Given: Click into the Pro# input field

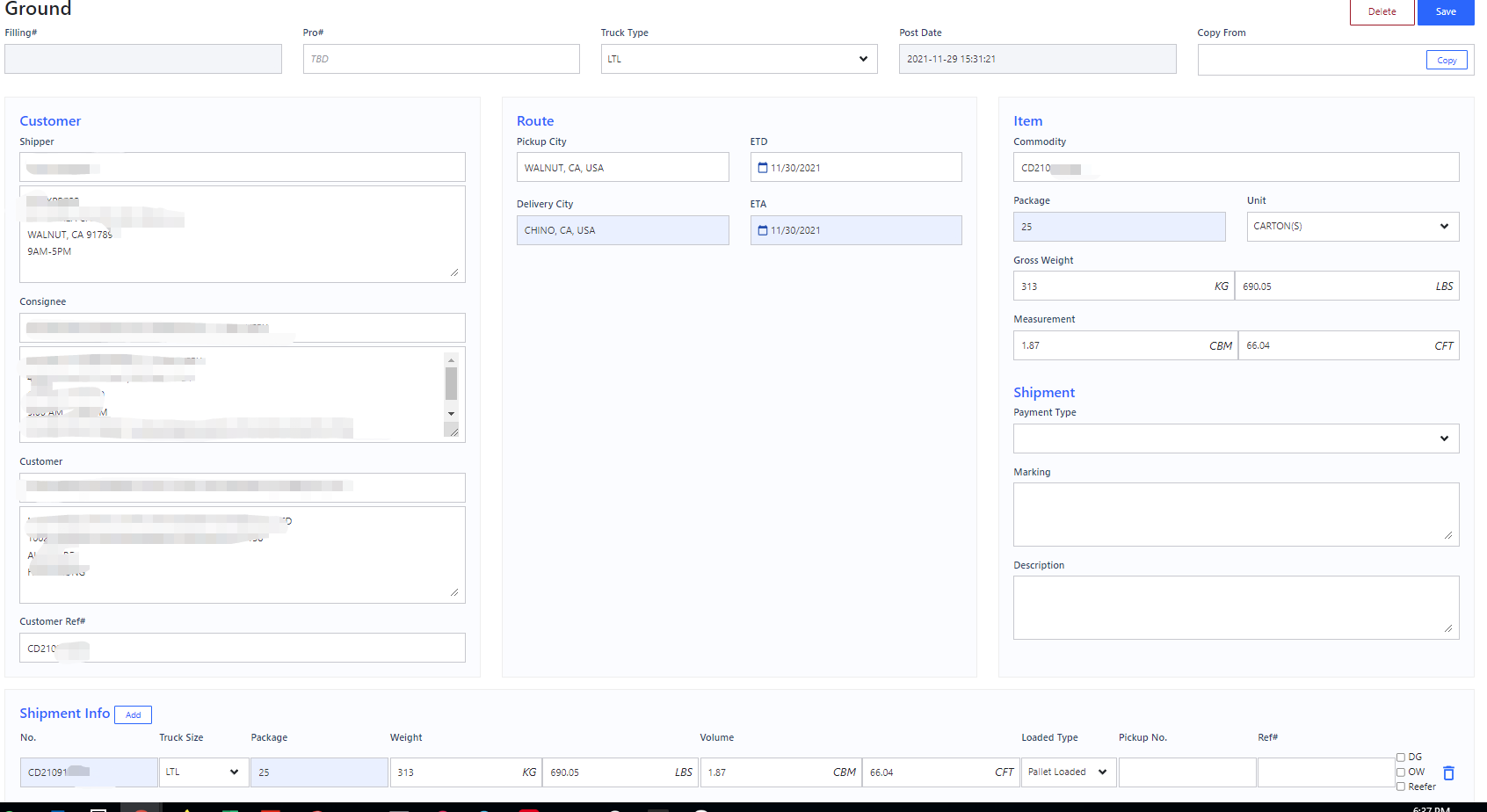Looking at the screenshot, I should (x=440, y=59).
